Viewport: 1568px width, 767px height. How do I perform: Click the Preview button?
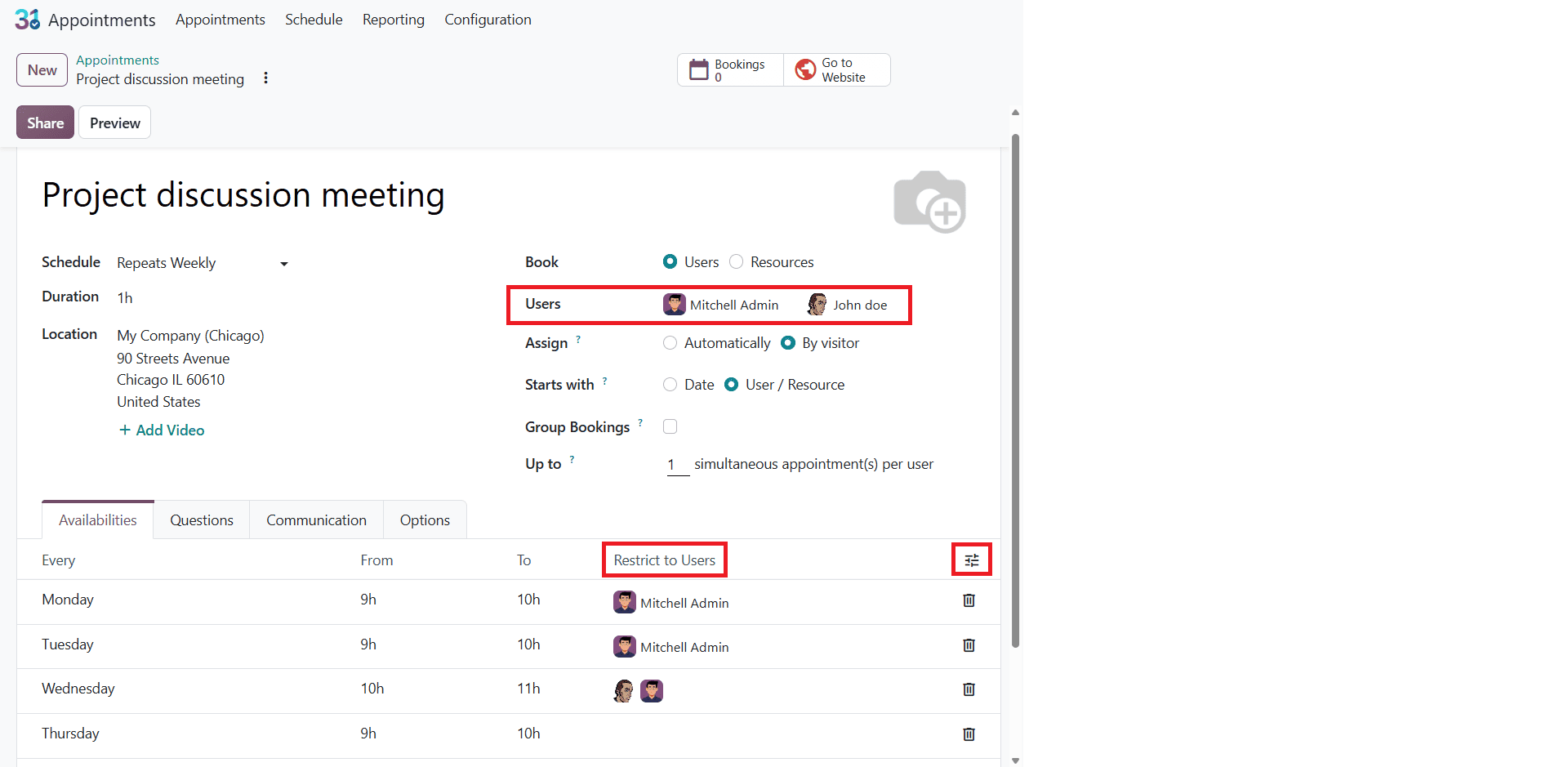115,123
